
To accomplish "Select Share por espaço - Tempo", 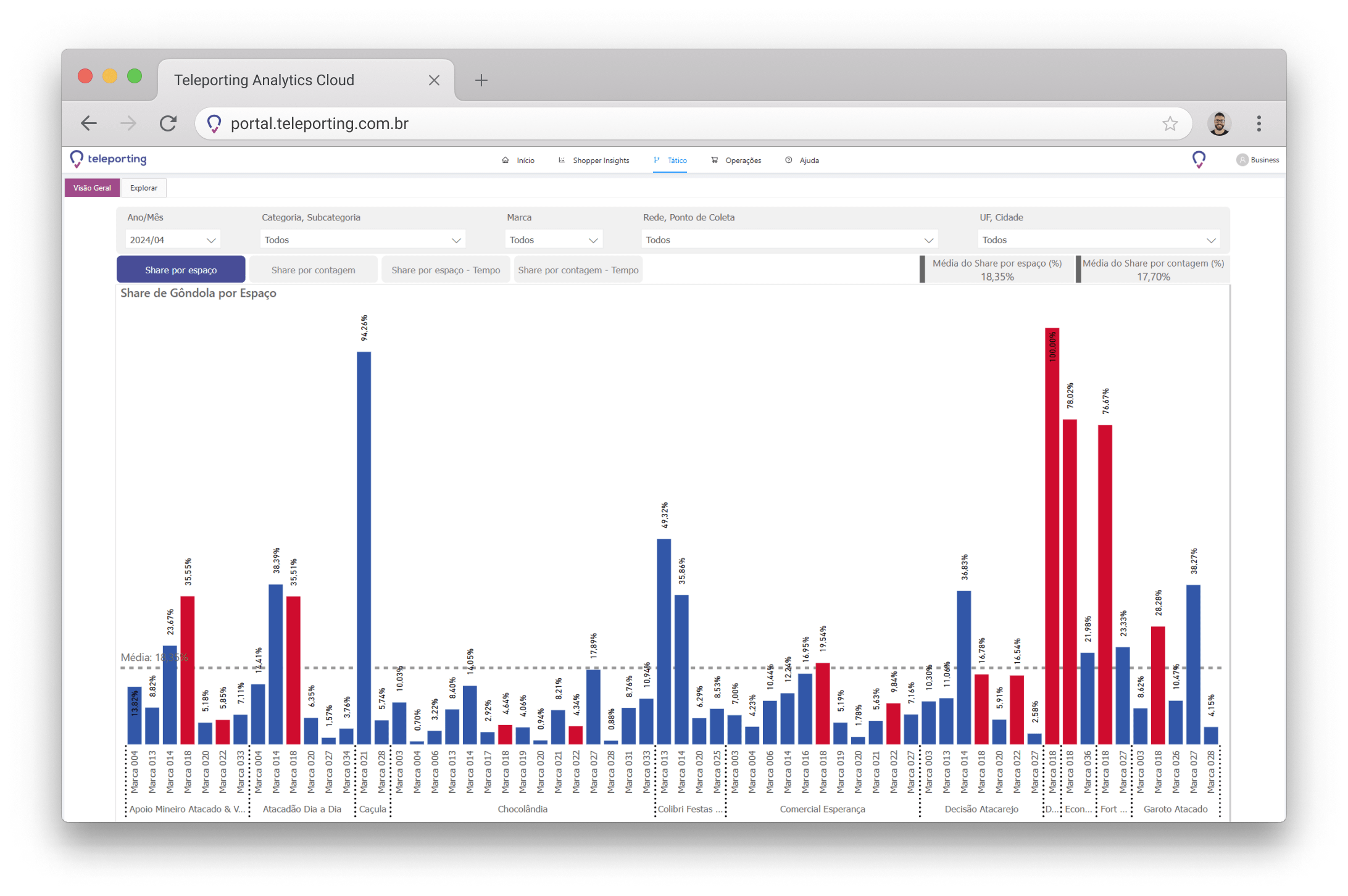I will (446, 270).
